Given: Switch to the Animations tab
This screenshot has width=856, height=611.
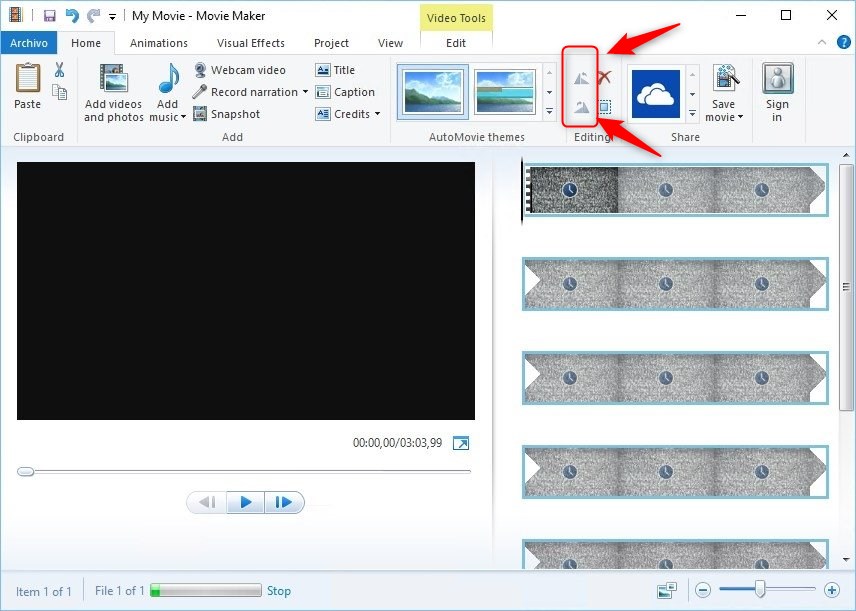Looking at the screenshot, I should (158, 43).
